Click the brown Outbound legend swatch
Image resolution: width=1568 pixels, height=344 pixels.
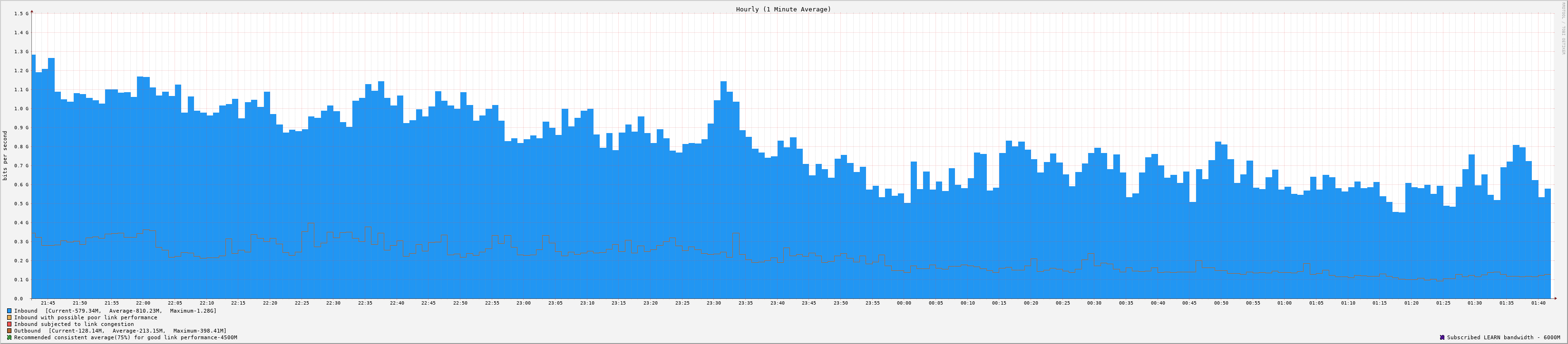9,331
